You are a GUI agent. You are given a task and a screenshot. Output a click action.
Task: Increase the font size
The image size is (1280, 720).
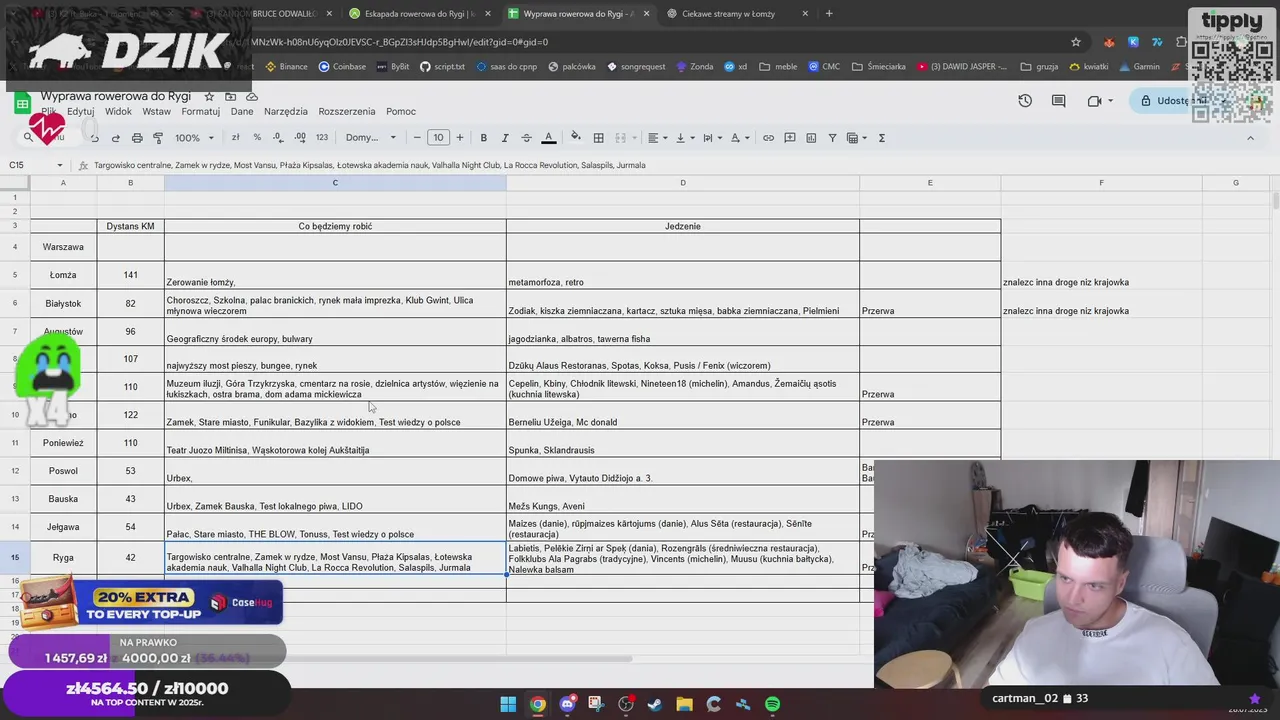coord(460,138)
